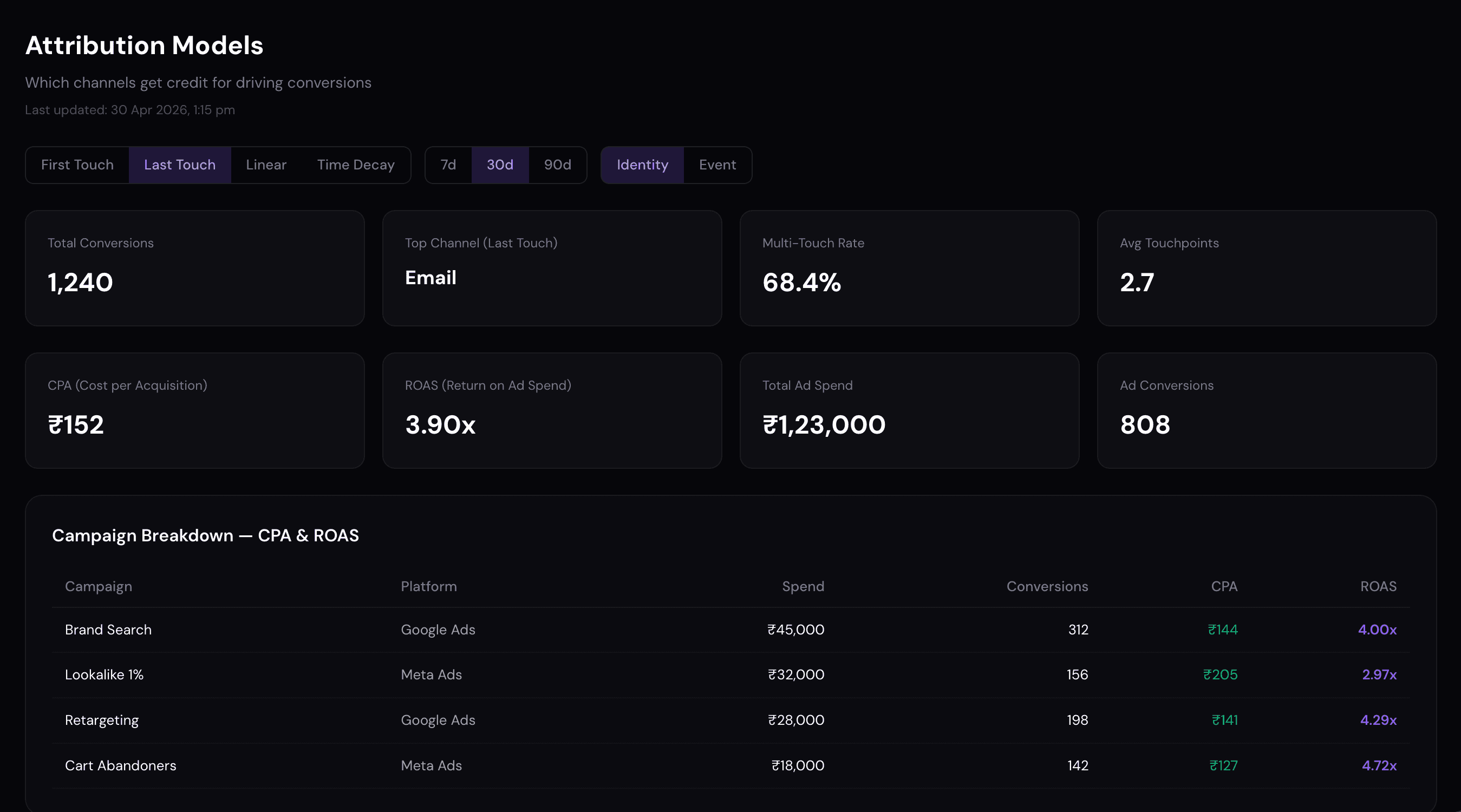Click the 198 conversions cell
Image resolution: width=1461 pixels, height=812 pixels.
click(x=1077, y=720)
